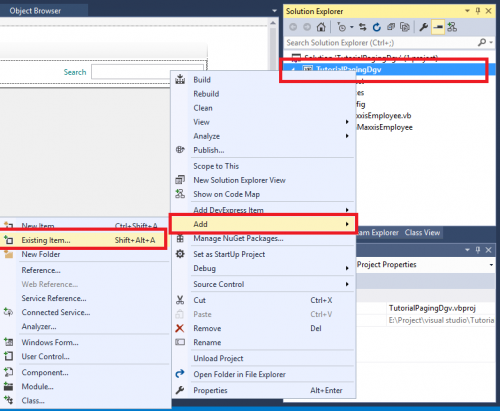Toggle the highlighted Preview Selected Items button
The width and height of the screenshot is (500, 411).
point(438,27)
